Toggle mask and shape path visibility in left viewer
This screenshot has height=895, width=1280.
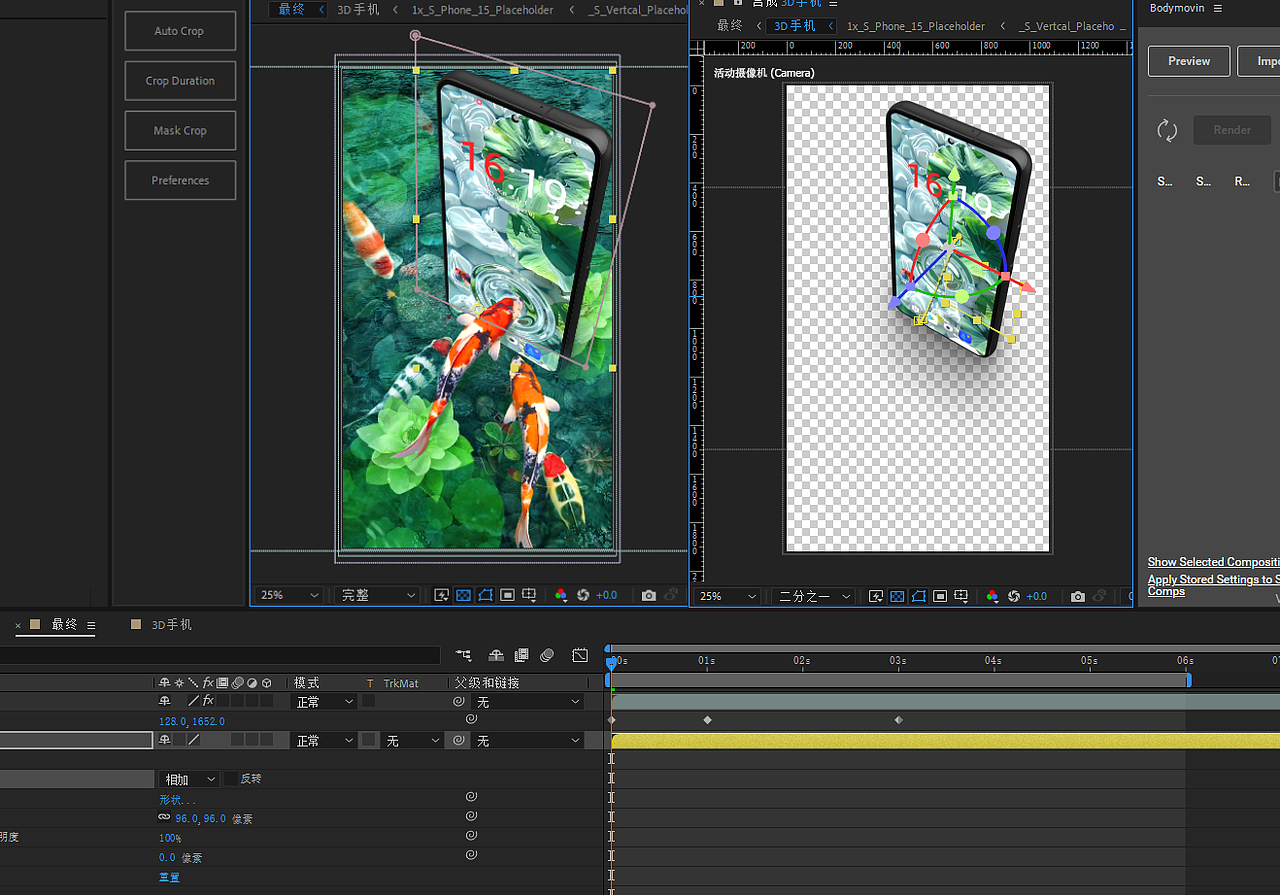485,595
